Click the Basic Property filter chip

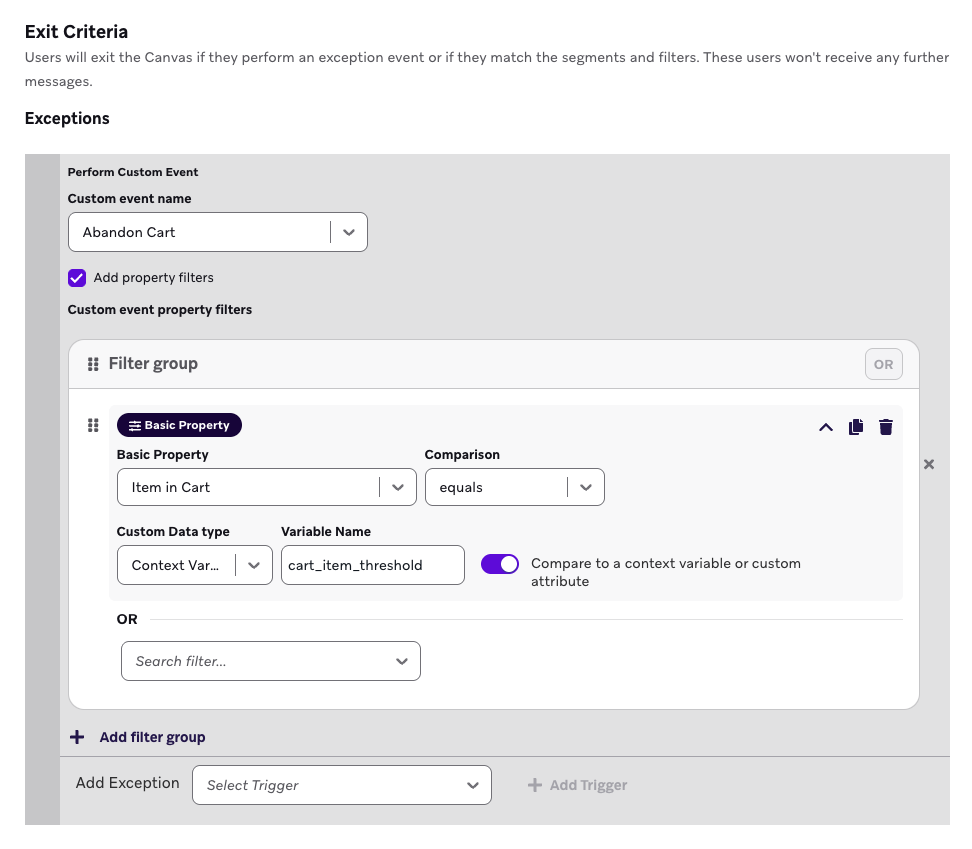click(179, 425)
